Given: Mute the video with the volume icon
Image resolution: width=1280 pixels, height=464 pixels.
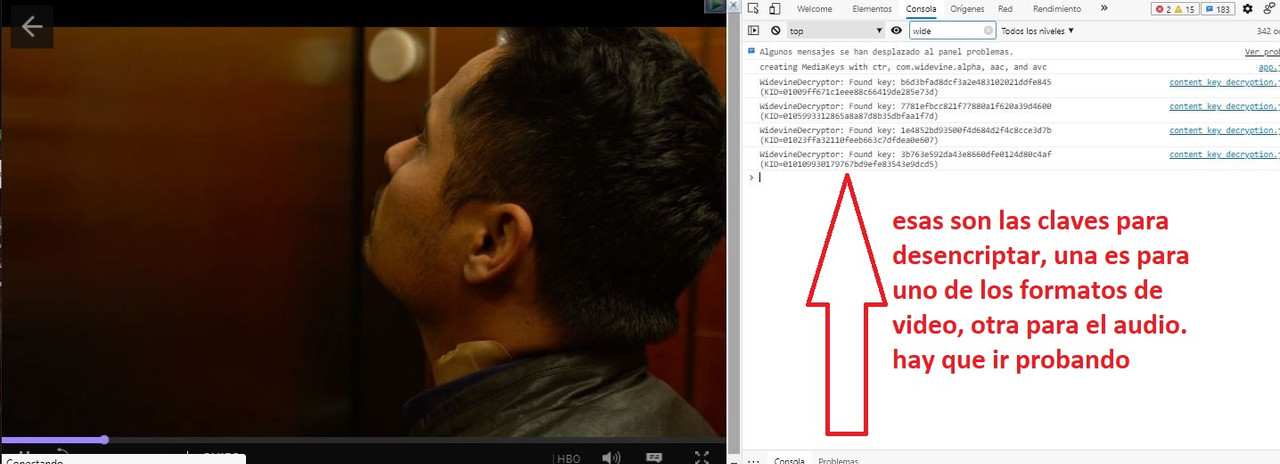Looking at the screenshot, I should pyautogui.click(x=611, y=457).
